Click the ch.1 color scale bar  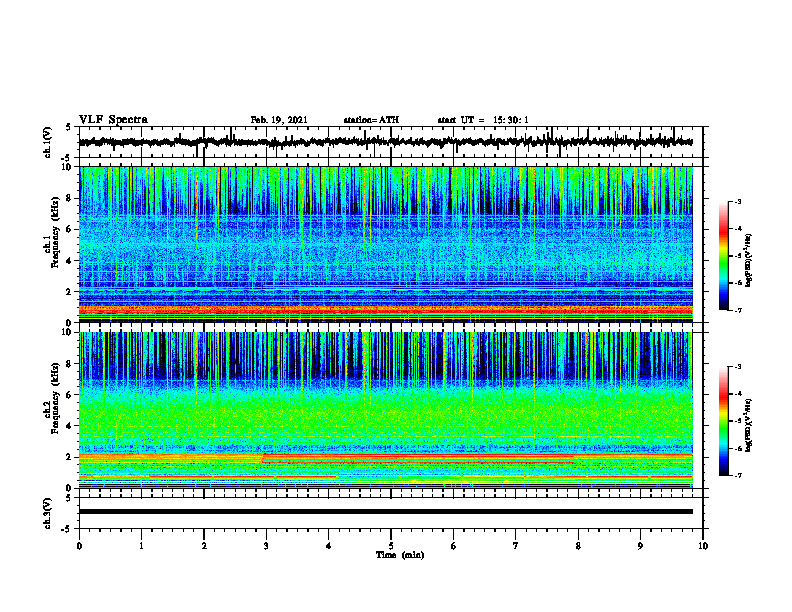coord(724,256)
